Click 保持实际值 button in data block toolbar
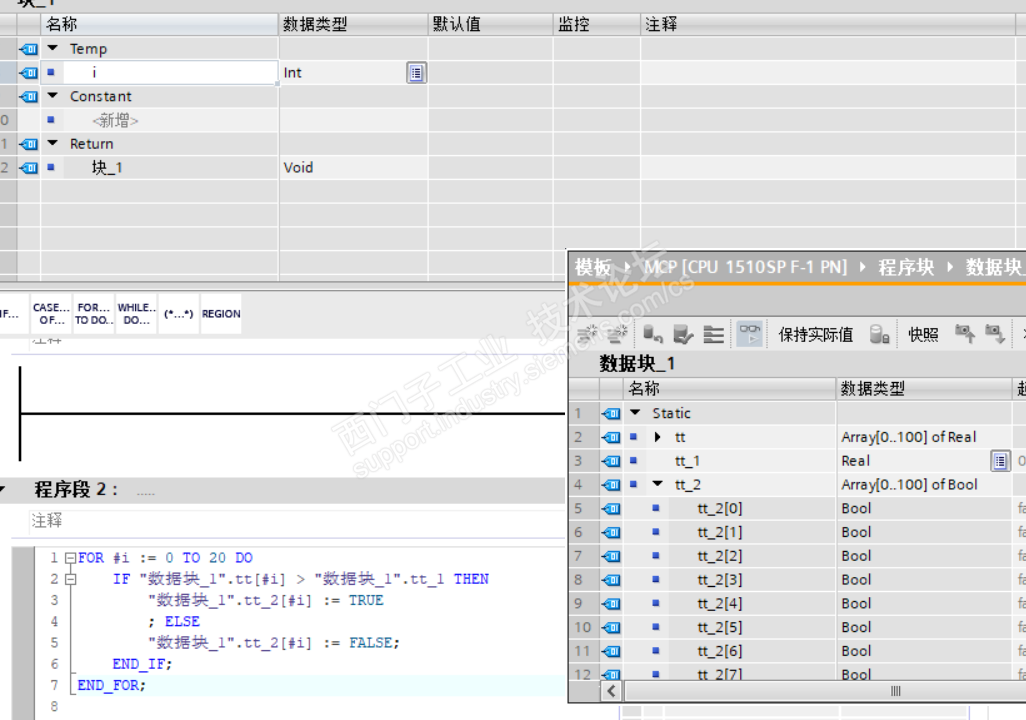Image resolution: width=1026 pixels, height=720 pixels. click(x=815, y=334)
